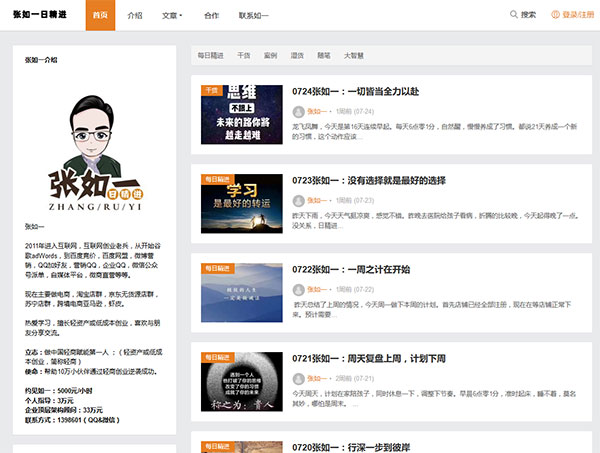Select the 大智慧 category tab
Image resolution: width=600 pixels, height=453 pixels.
coord(354,55)
